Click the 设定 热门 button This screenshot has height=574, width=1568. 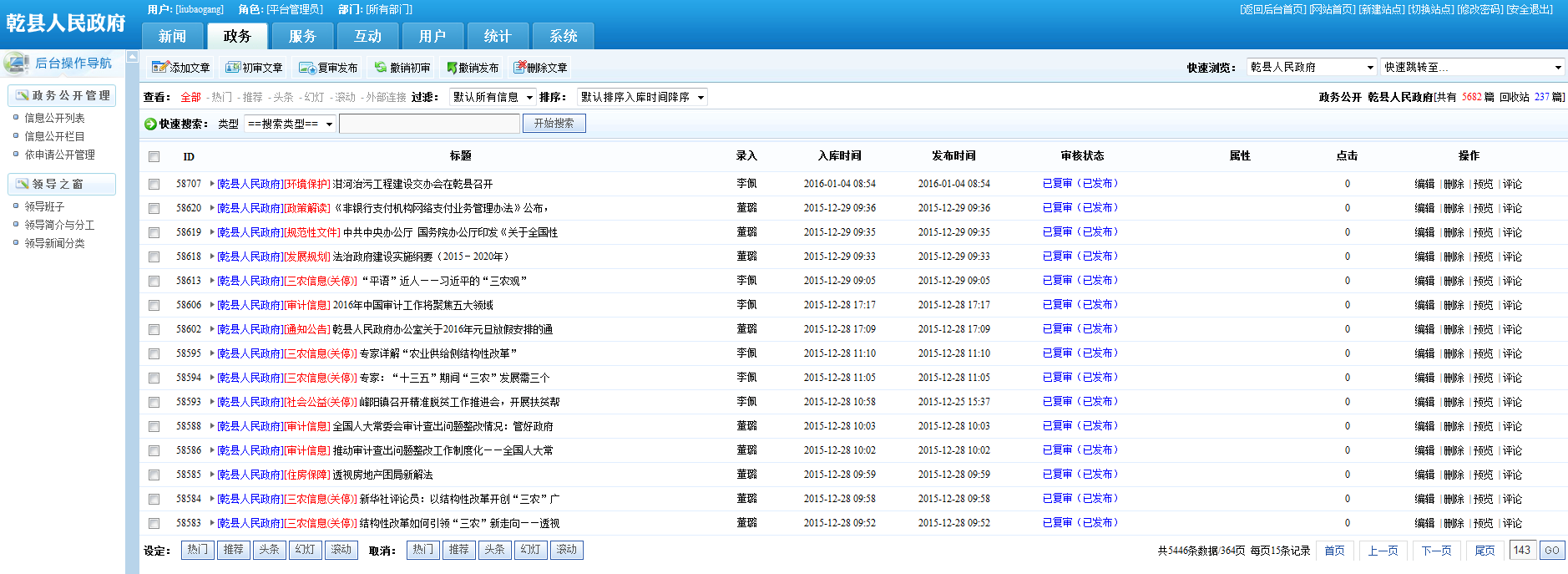(197, 550)
